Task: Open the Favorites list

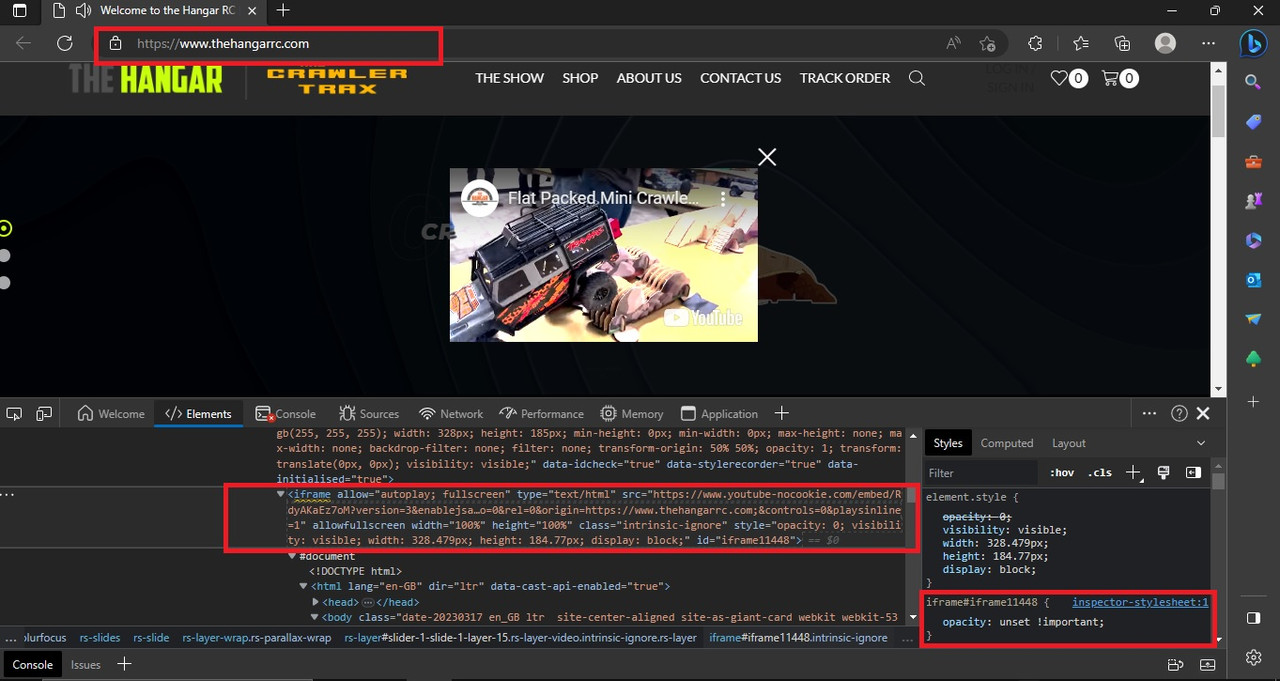Action: coord(1081,43)
